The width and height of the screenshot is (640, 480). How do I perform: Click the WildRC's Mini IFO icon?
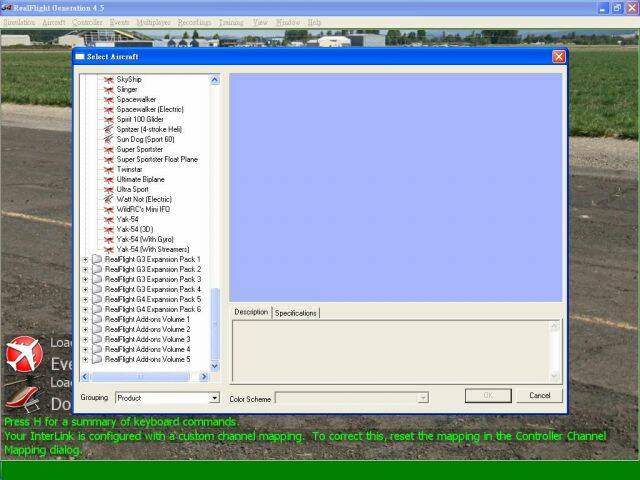coord(109,210)
